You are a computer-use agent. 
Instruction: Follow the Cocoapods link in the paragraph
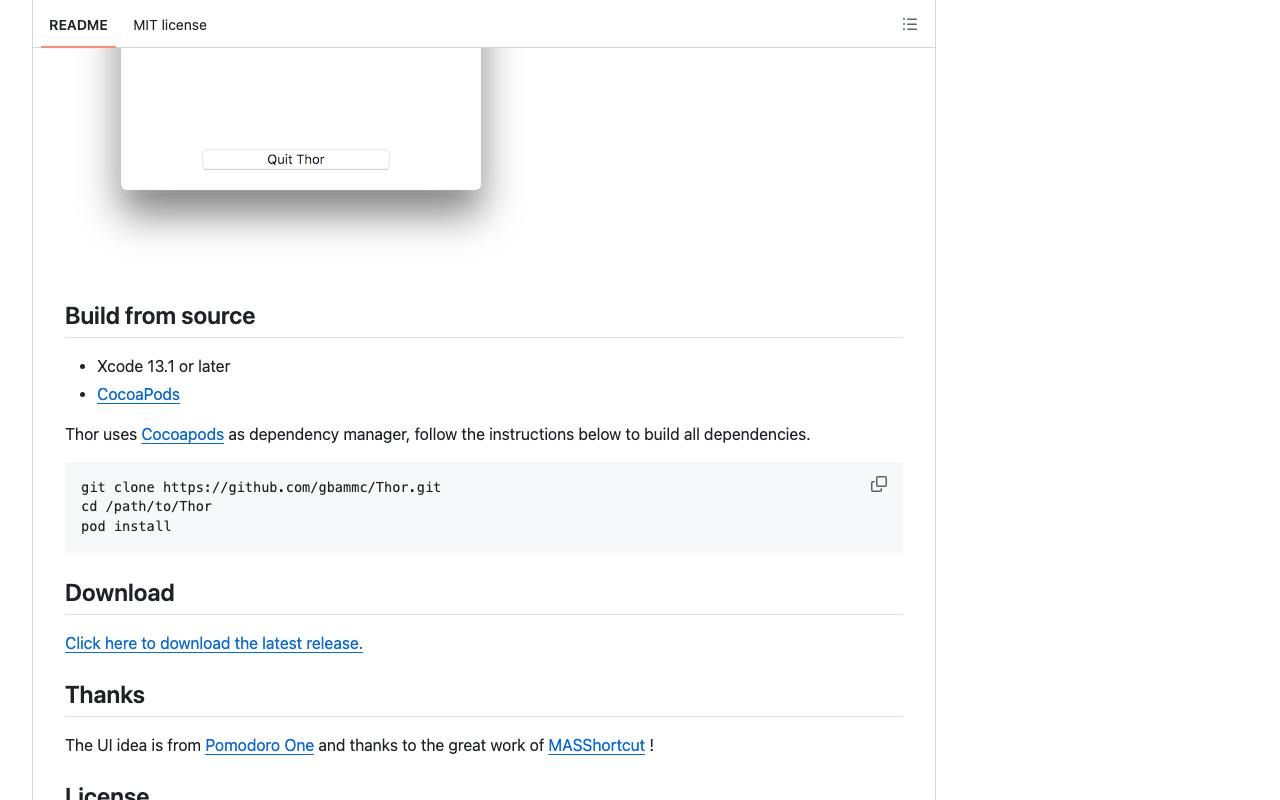pos(182,434)
